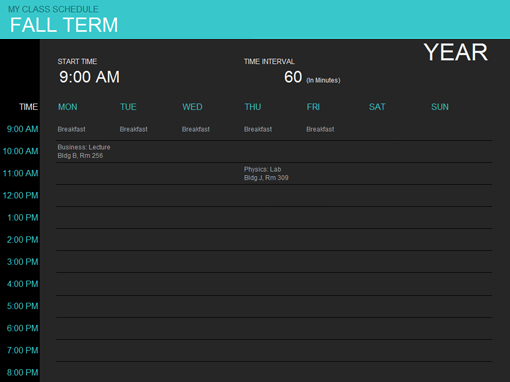Select the FALL TERM title text
The width and height of the screenshot is (510, 382).
64,25
